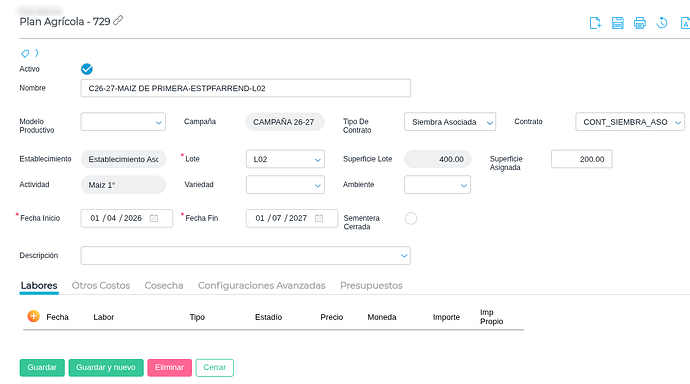This screenshot has width=690, height=384.
Task: Click the Fecha Fin date field
Action: [x=292, y=218]
